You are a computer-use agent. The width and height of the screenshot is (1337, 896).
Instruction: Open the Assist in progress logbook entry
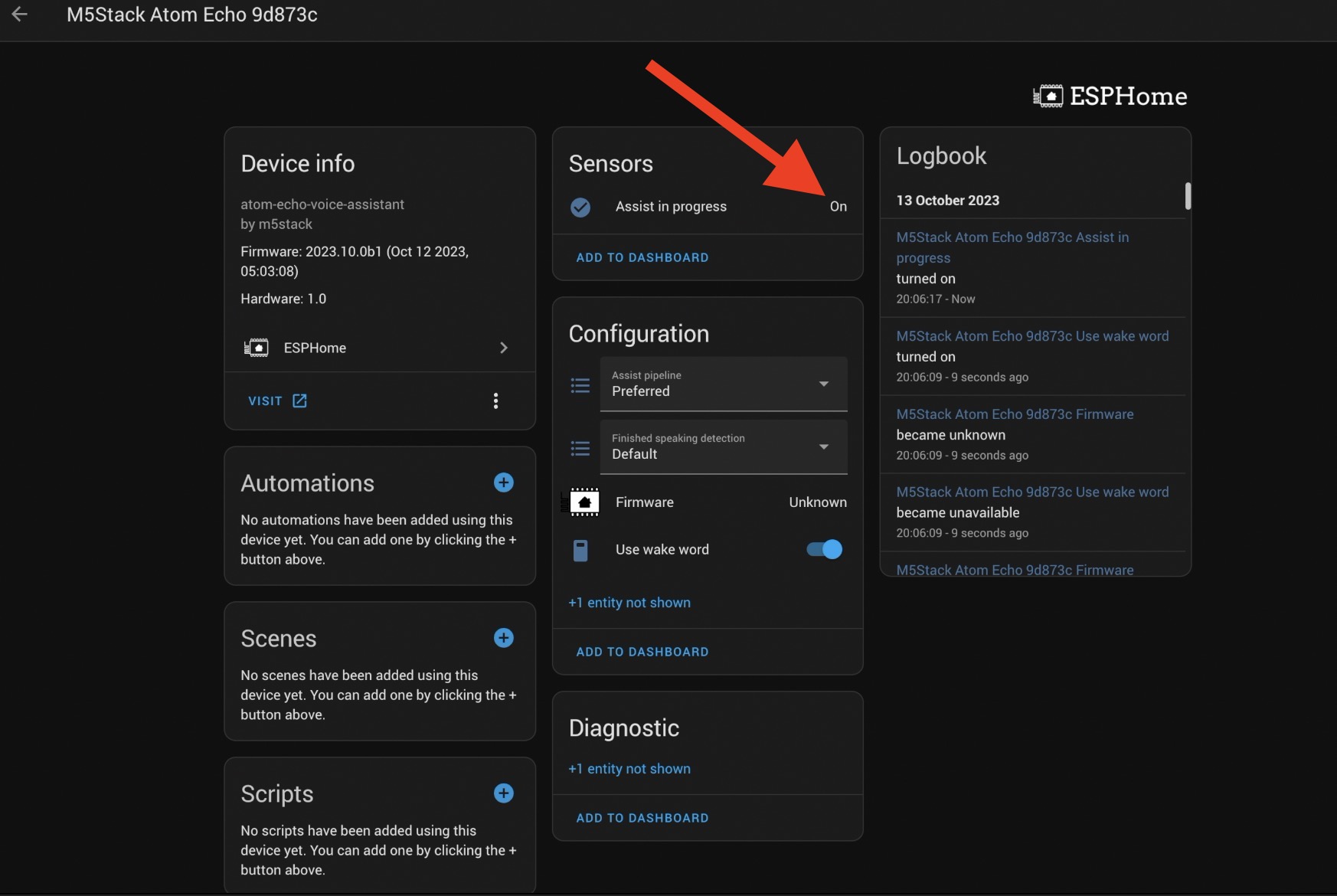1032,267
